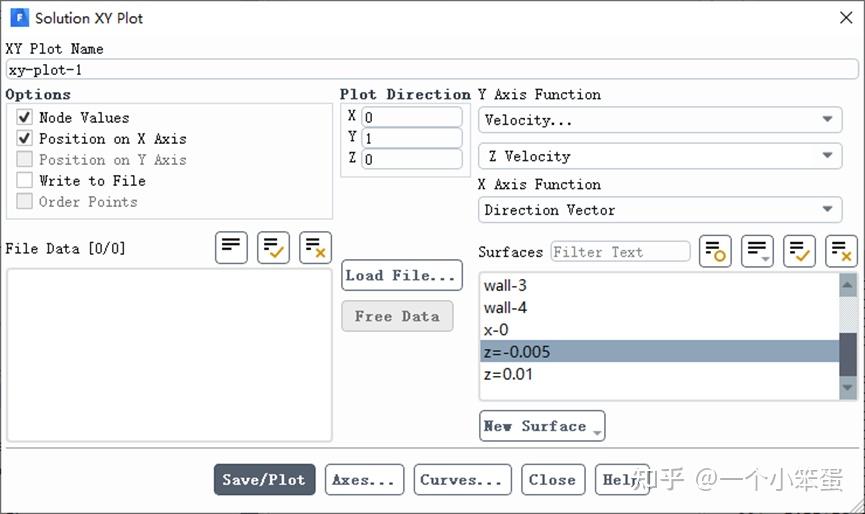The width and height of the screenshot is (865, 514).
Task: Select all surfaces with checkmark icon
Action: [x=799, y=252]
